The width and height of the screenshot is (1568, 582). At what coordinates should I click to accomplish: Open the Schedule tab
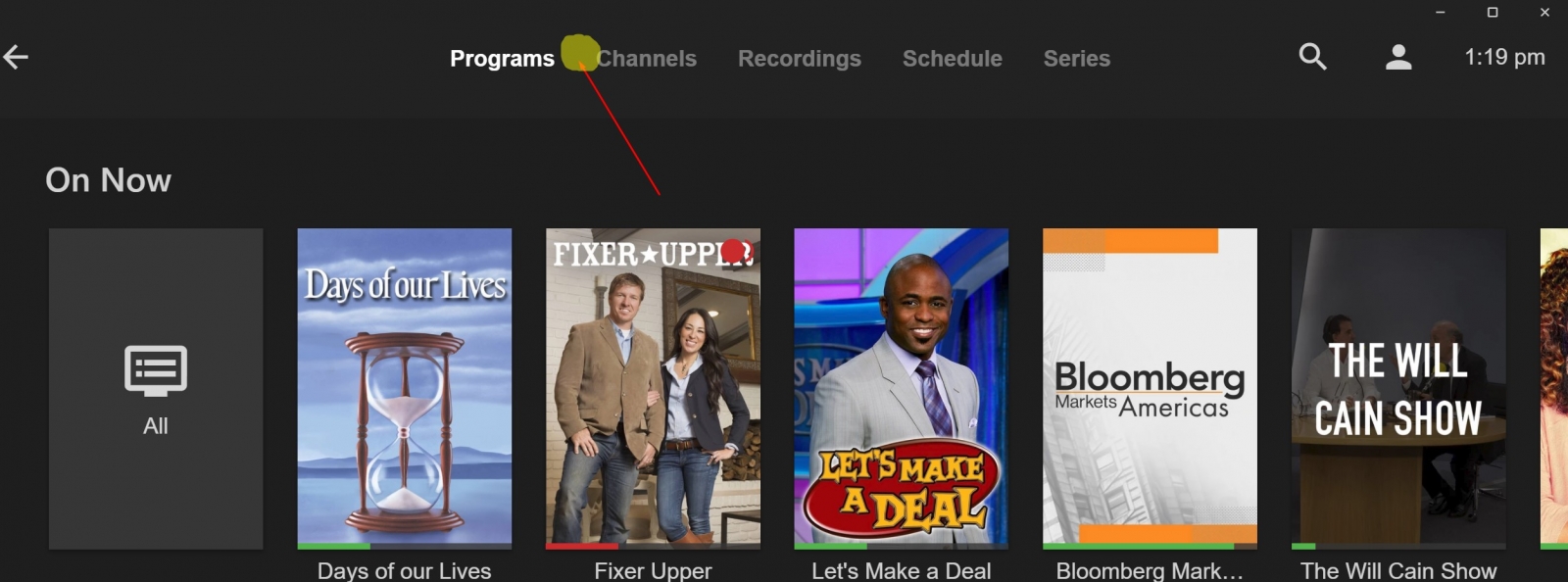coord(953,59)
